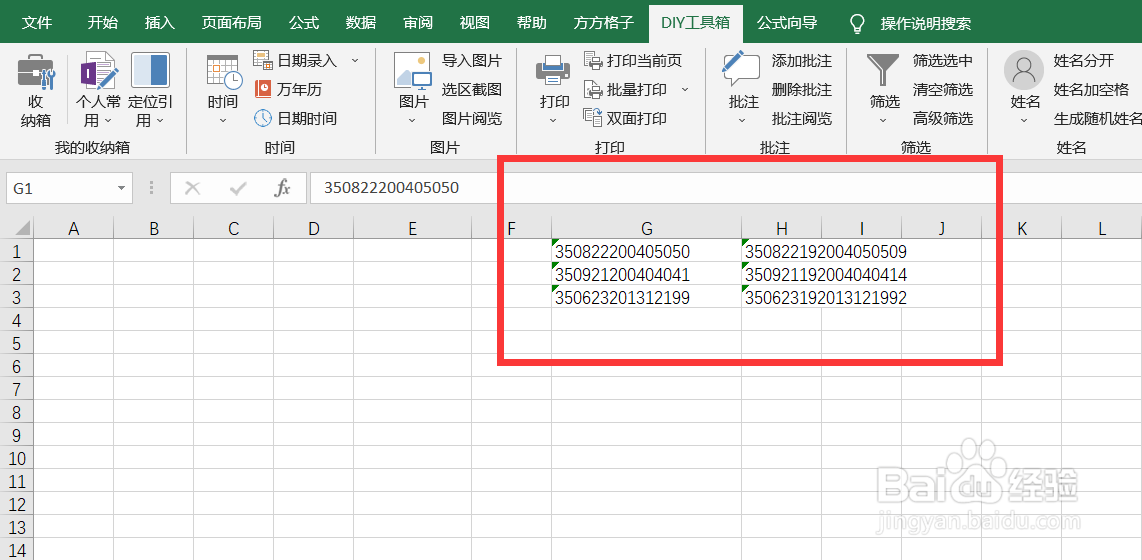Image resolution: width=1142 pixels, height=560 pixels.
Task: Click the 个人常用 icon
Action: click(x=98, y=71)
